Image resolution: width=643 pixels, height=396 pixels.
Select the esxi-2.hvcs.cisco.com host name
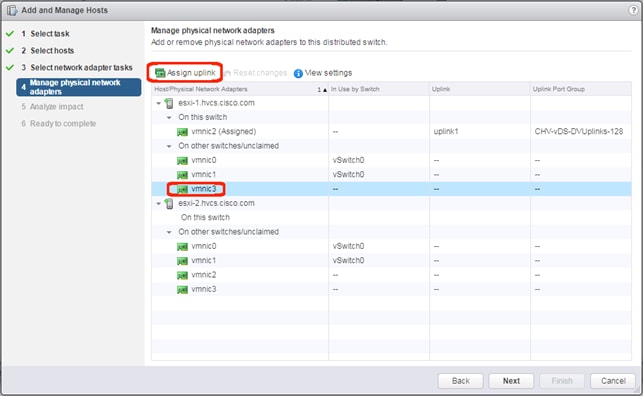coord(216,203)
